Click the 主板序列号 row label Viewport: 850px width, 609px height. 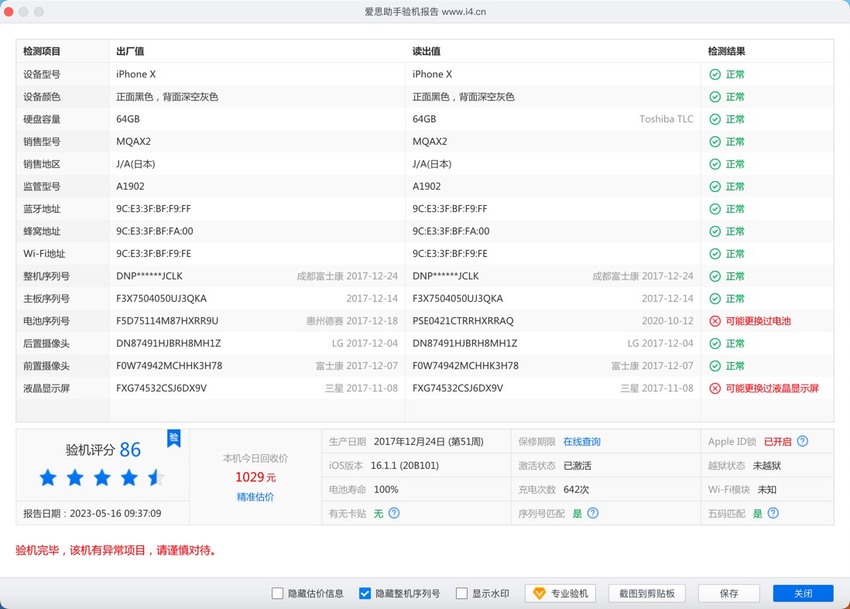pos(47,299)
